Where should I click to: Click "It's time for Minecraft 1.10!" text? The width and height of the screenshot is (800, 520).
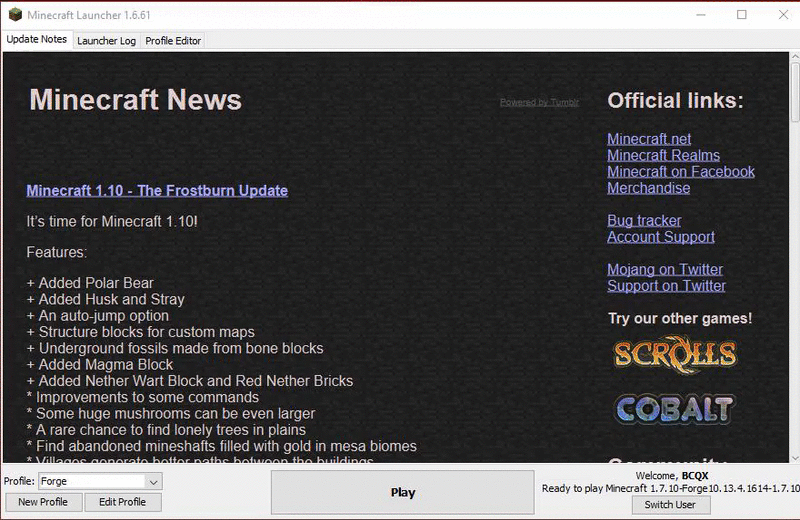112,221
